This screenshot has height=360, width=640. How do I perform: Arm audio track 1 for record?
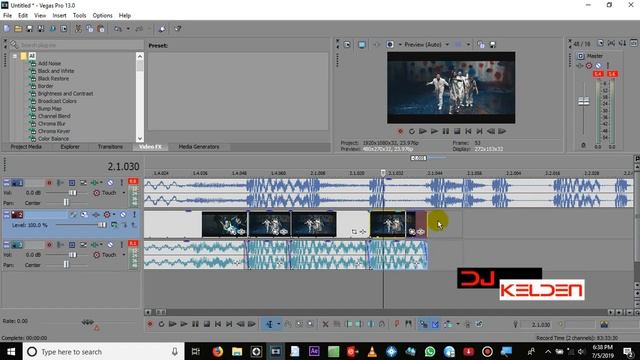click(x=49, y=182)
